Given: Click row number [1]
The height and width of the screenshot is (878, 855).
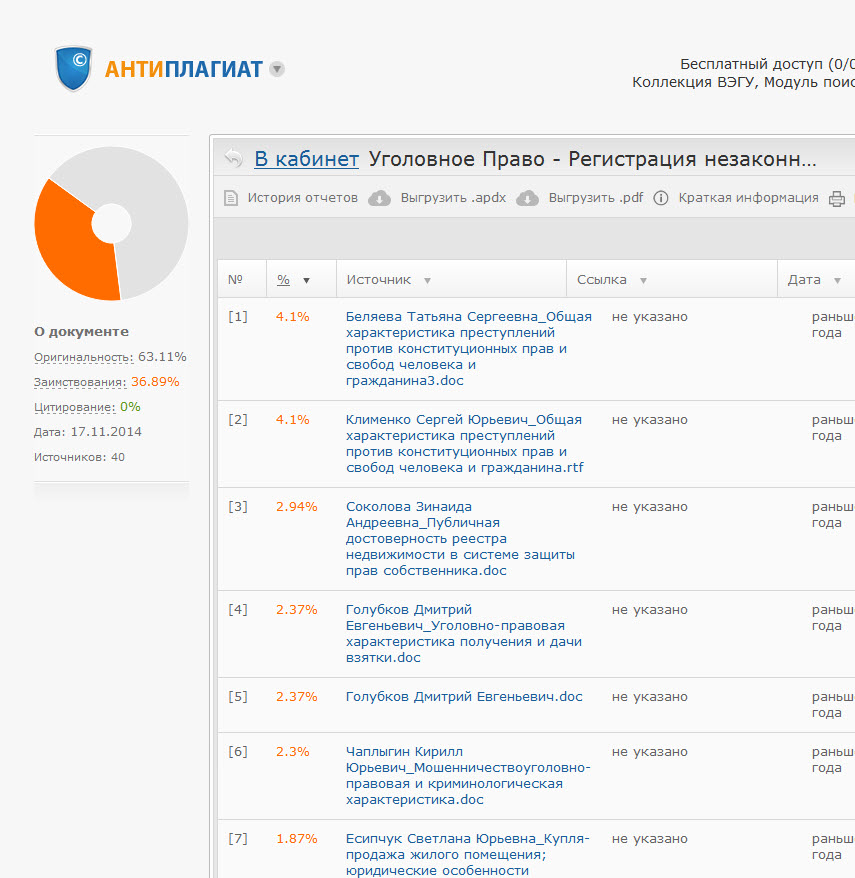Looking at the screenshot, I should click(x=237, y=316).
